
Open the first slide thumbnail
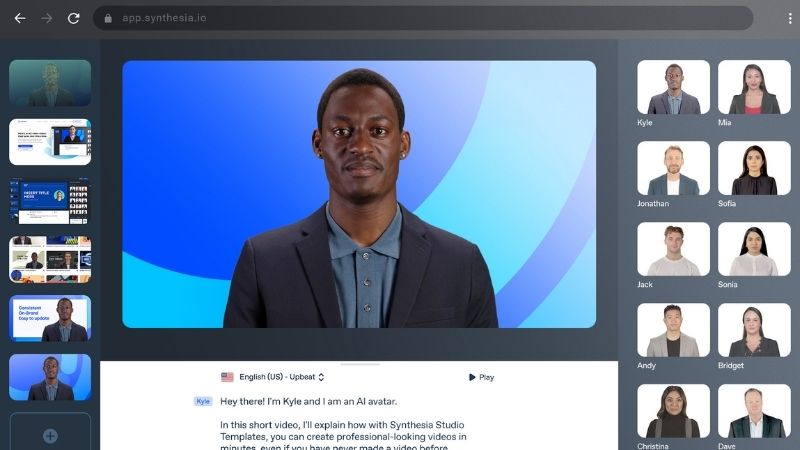[x=50, y=83]
